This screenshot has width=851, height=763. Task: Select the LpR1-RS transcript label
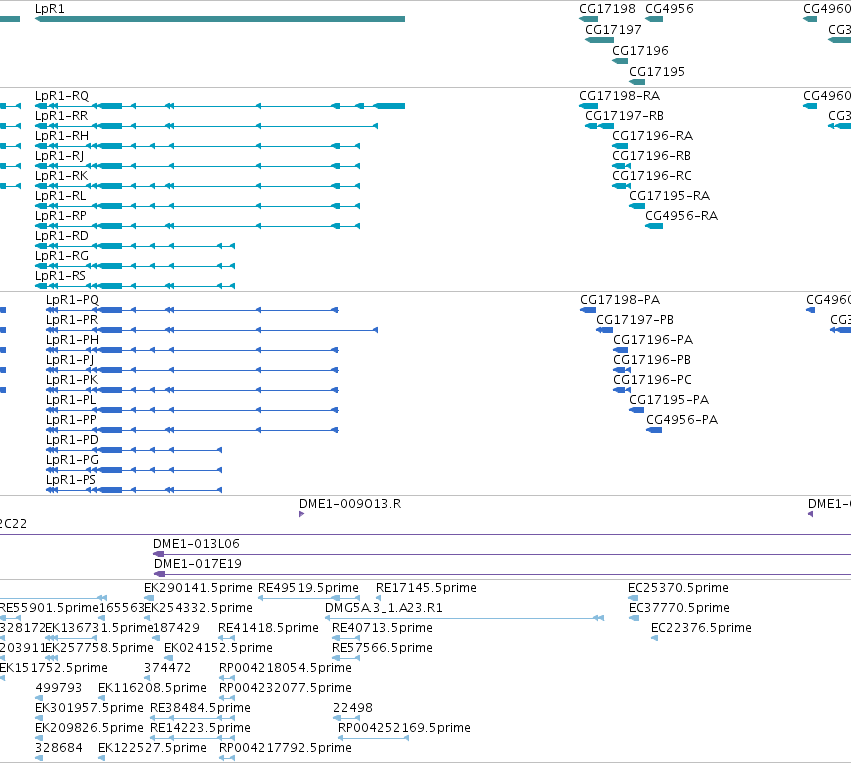60,276
